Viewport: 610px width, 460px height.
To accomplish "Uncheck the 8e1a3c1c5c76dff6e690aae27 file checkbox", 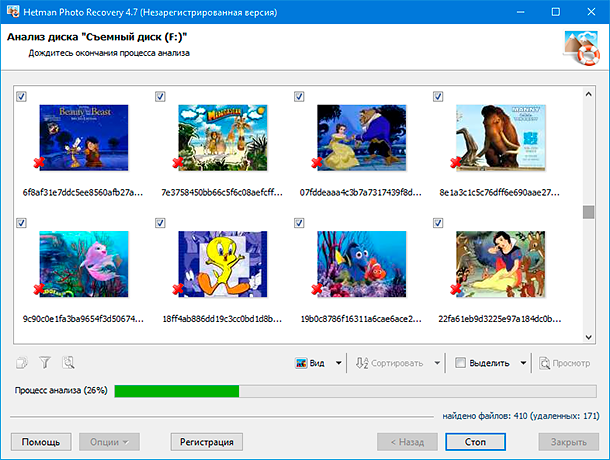I will point(438,96).
